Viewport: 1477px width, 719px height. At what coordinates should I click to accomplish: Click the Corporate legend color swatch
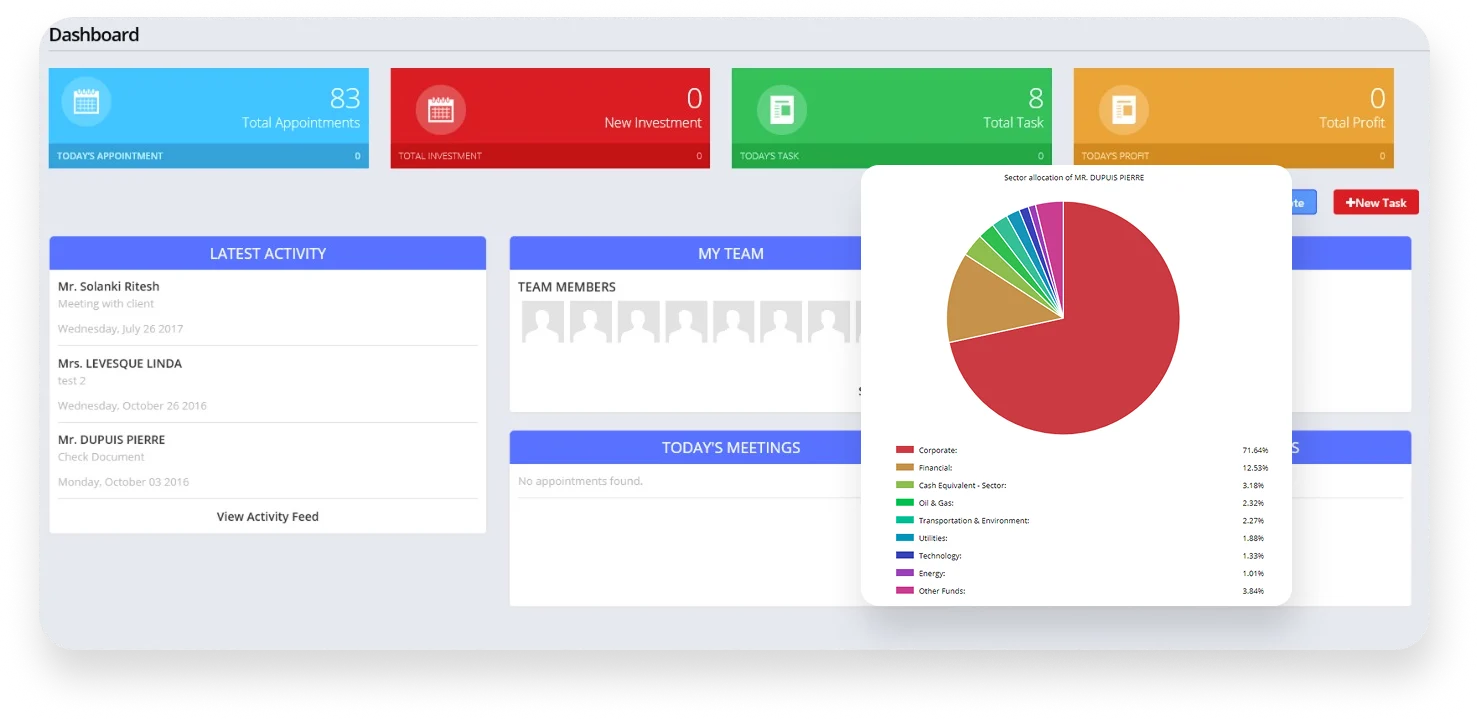tap(905, 450)
